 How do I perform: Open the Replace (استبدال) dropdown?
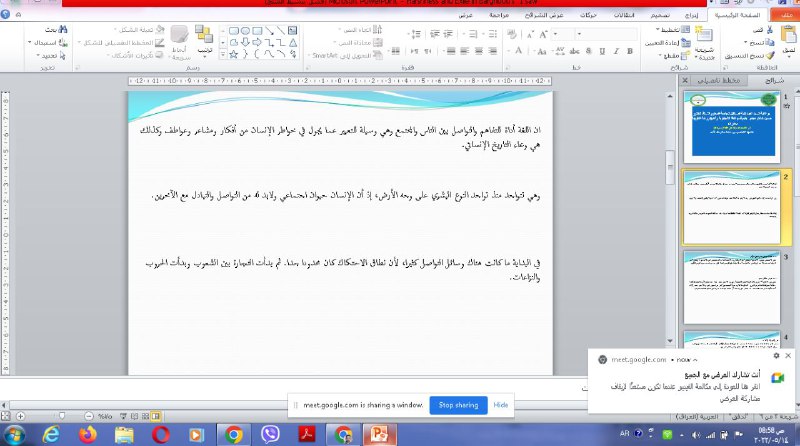pos(47,42)
